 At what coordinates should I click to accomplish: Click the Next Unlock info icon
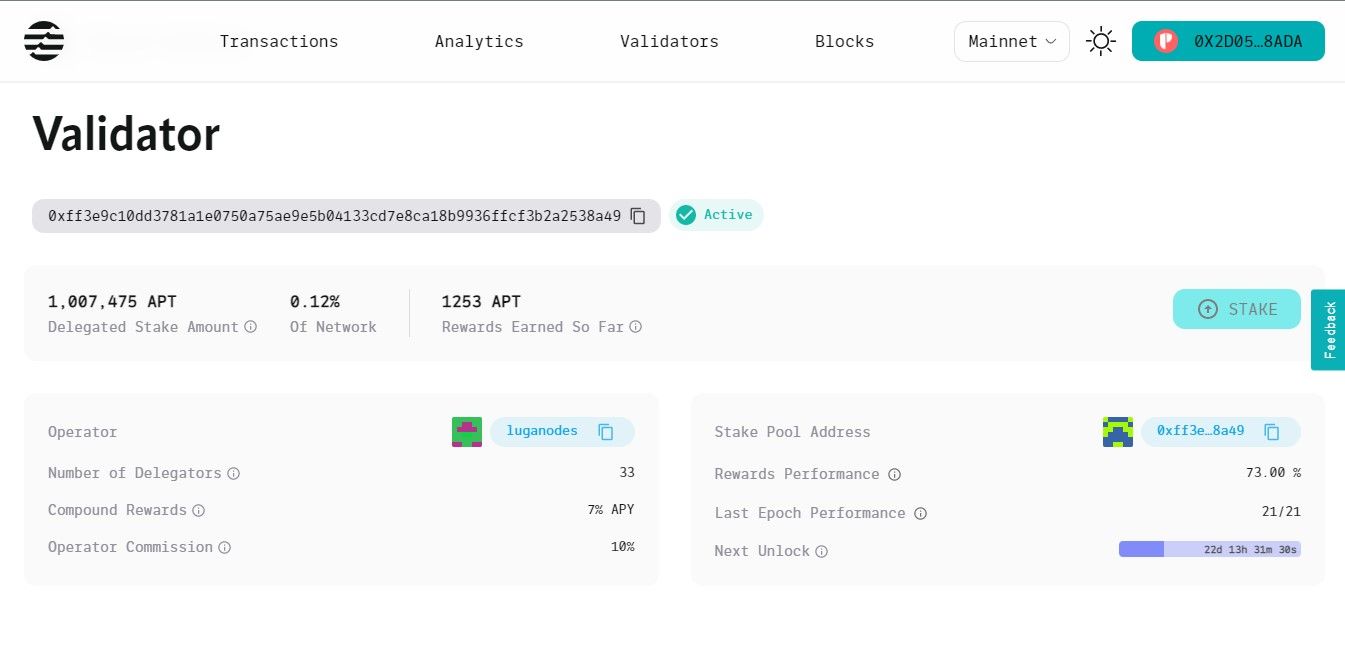[x=821, y=551]
